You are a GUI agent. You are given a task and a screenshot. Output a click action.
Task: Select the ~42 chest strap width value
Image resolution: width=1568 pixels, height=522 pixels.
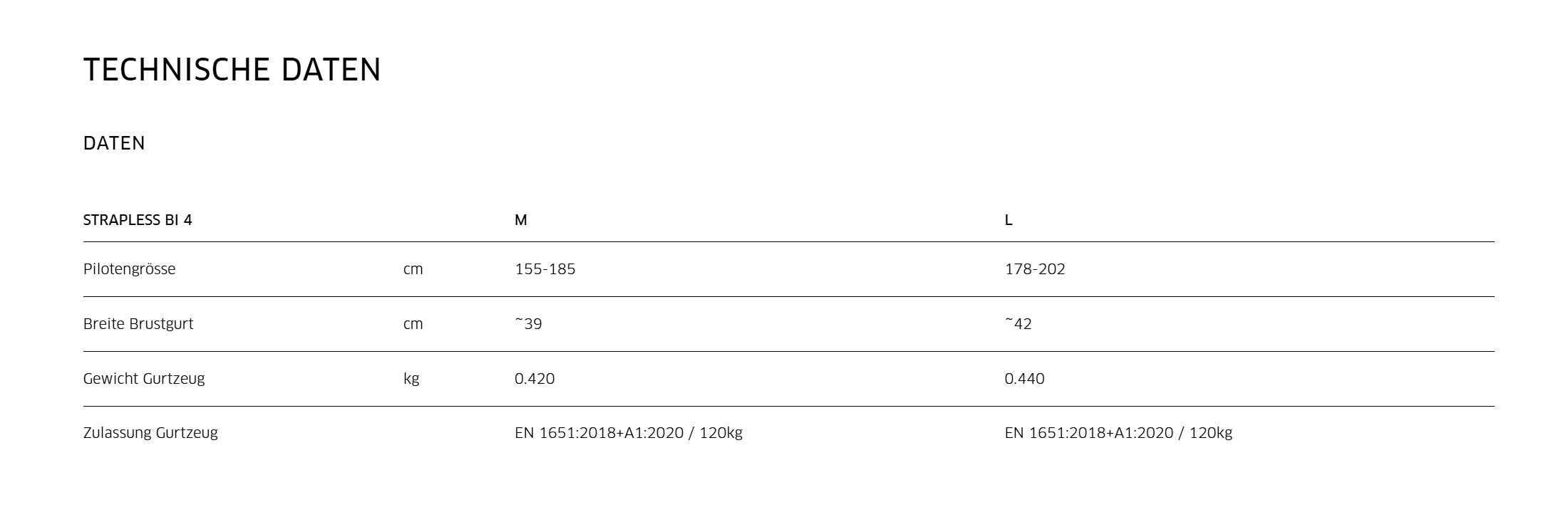(1018, 324)
